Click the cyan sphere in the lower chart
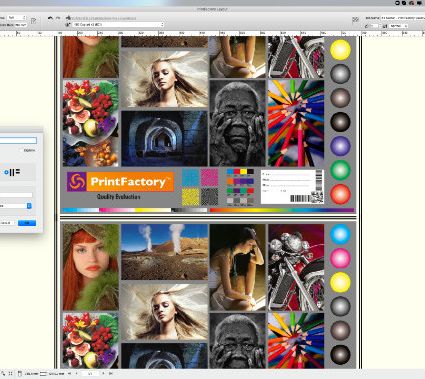The width and height of the screenshot is (425, 379). (340, 234)
